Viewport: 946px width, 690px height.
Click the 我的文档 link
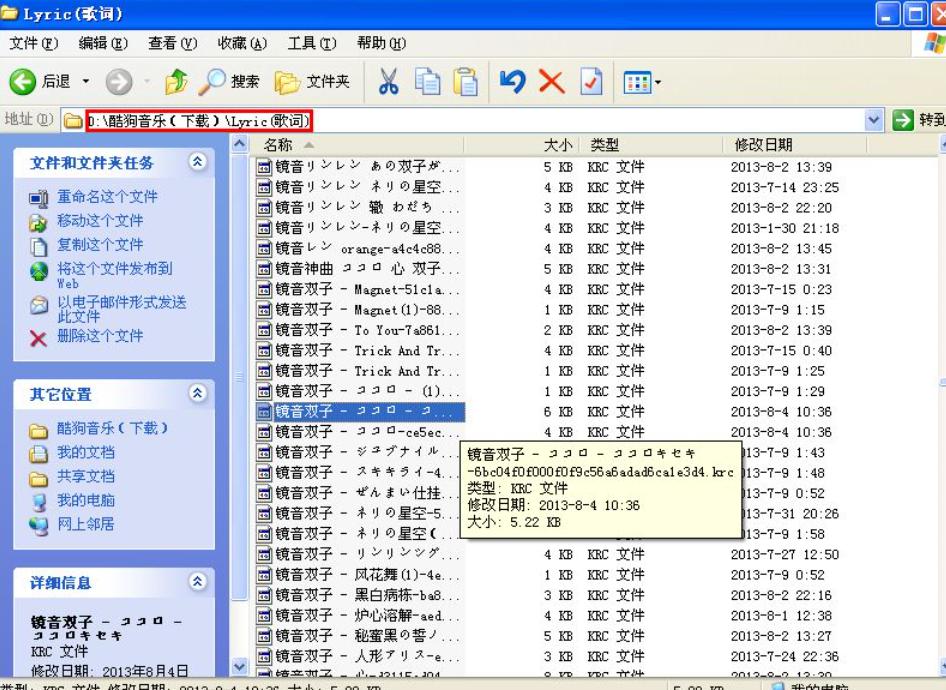click(85, 453)
